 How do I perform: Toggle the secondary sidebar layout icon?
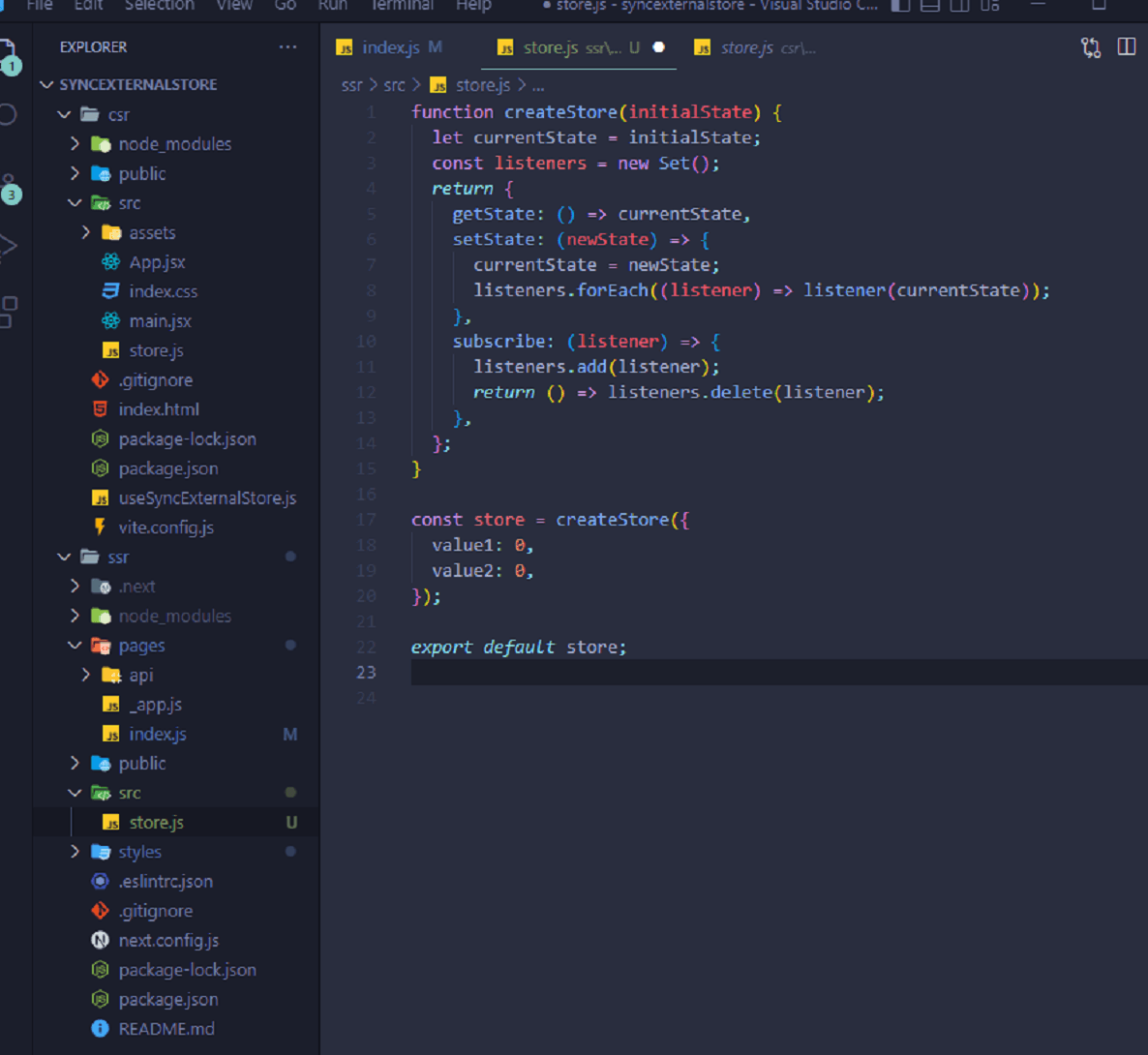(x=959, y=6)
